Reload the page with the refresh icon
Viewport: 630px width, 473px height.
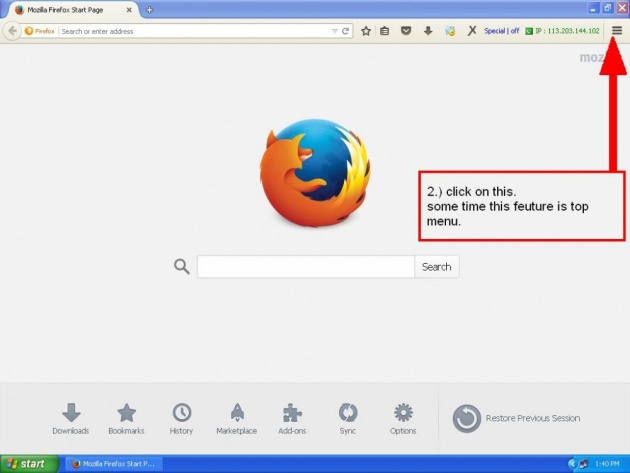tap(345, 31)
